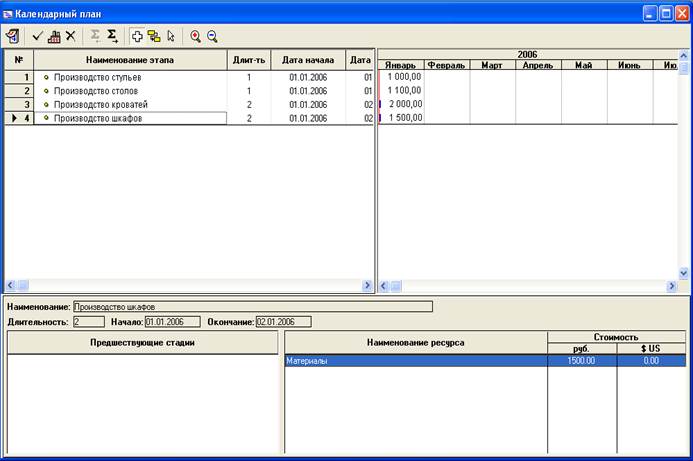Click start date 01.01.2006 of Производство столов
693x461 pixels.
[x=308, y=91]
